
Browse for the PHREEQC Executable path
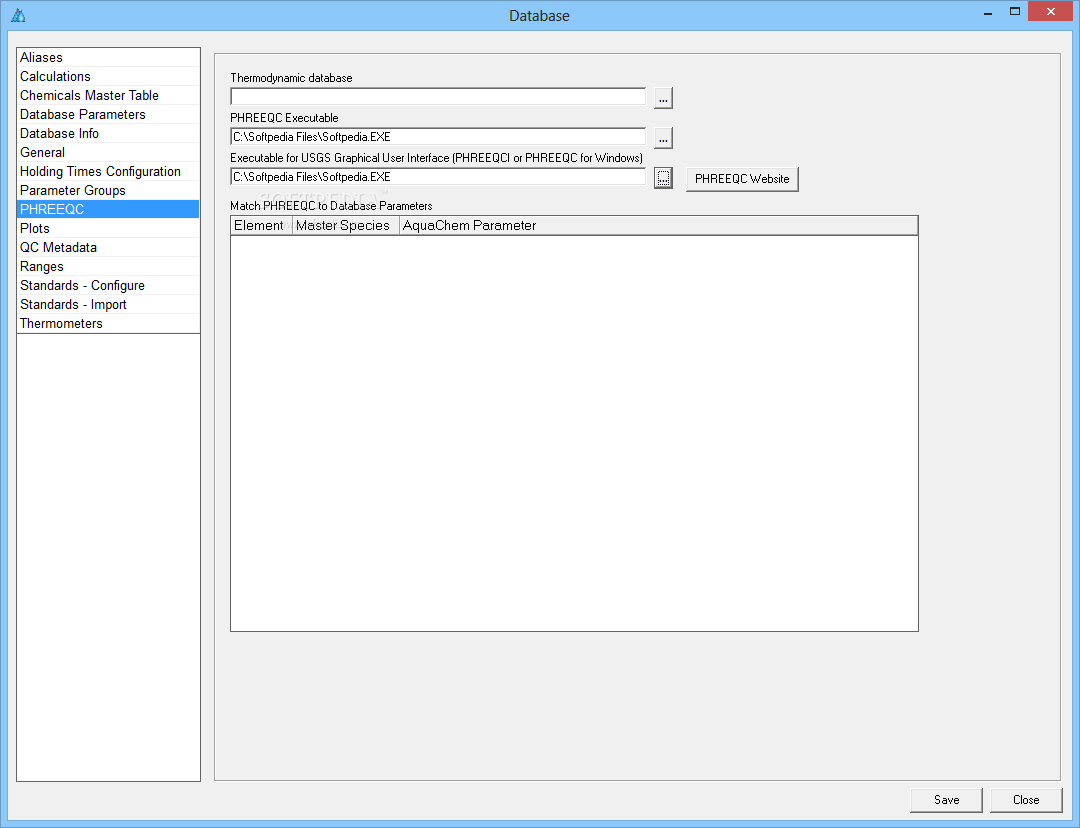click(x=663, y=138)
